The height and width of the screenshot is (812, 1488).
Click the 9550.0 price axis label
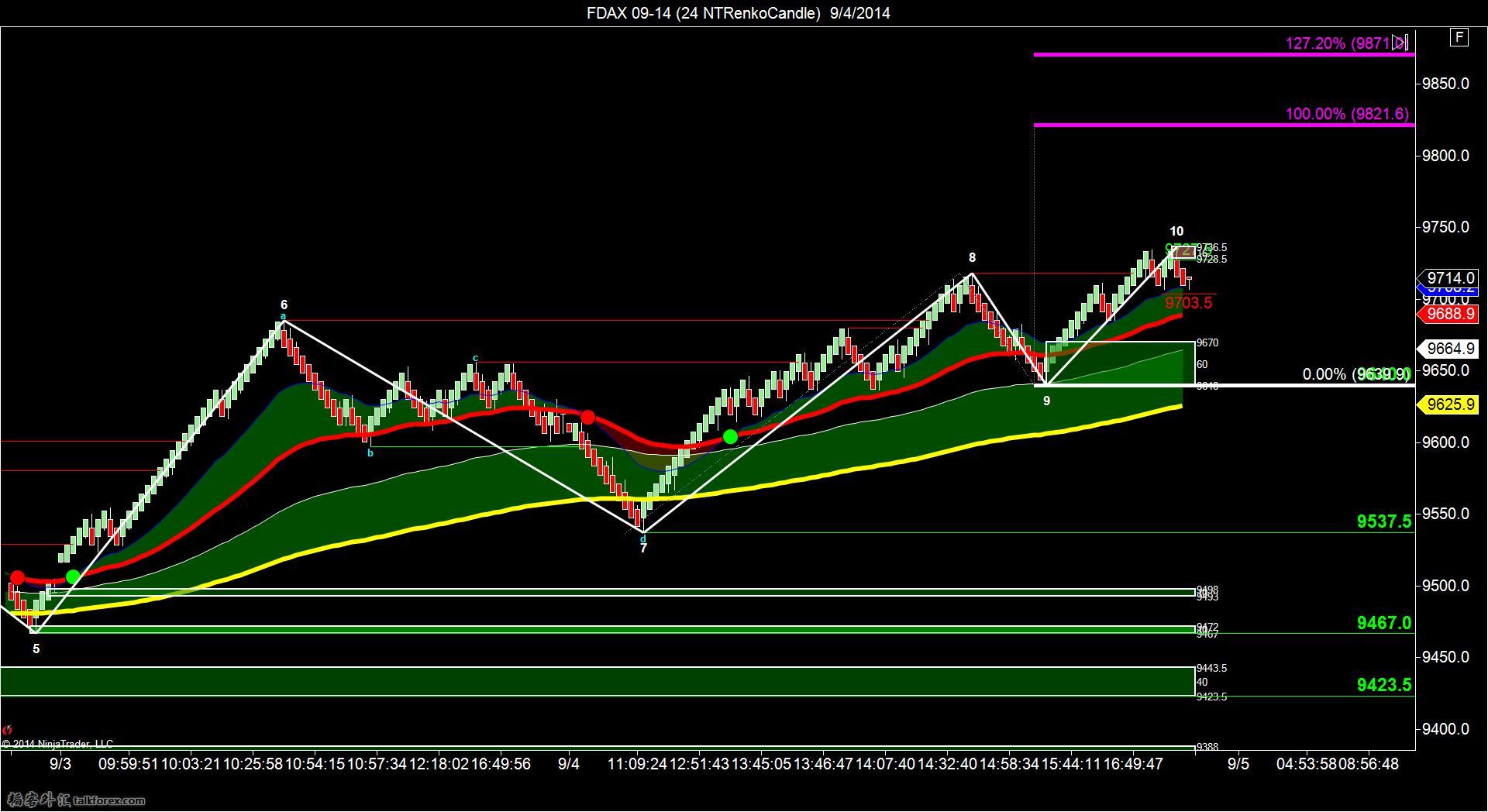coord(1445,514)
